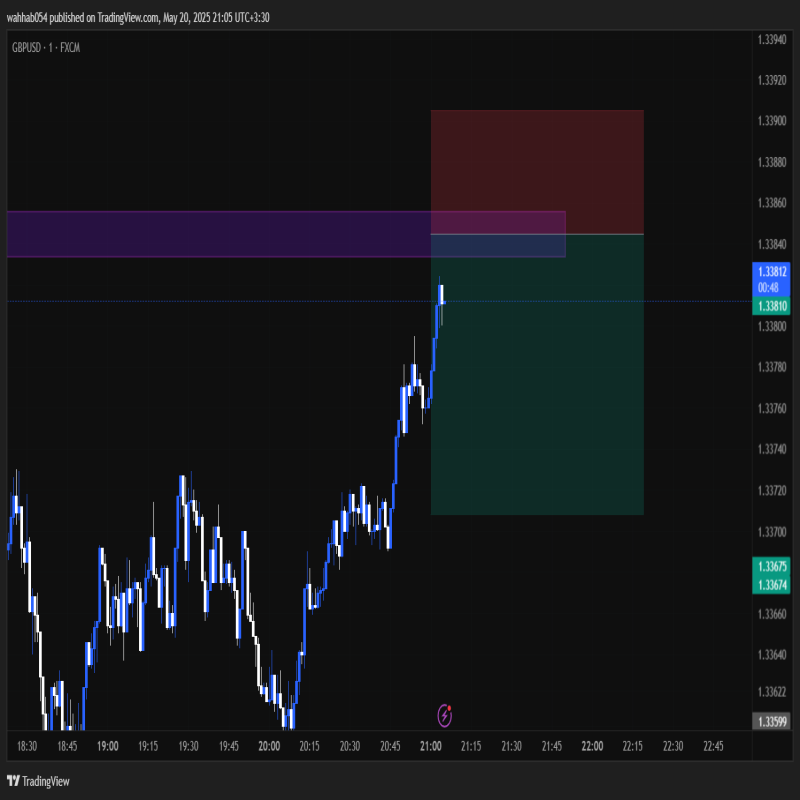Image resolution: width=800 pixels, height=800 pixels.
Task: Click the 1.33860 price scale value
Action: pos(771,203)
